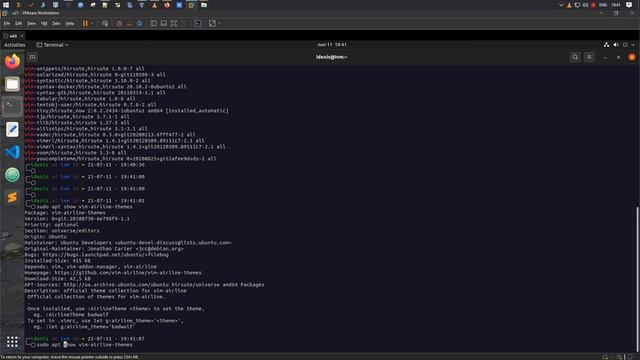The image size is (640, 360).
Task: Click the VLC cone in system tray
Action: (569, 5)
